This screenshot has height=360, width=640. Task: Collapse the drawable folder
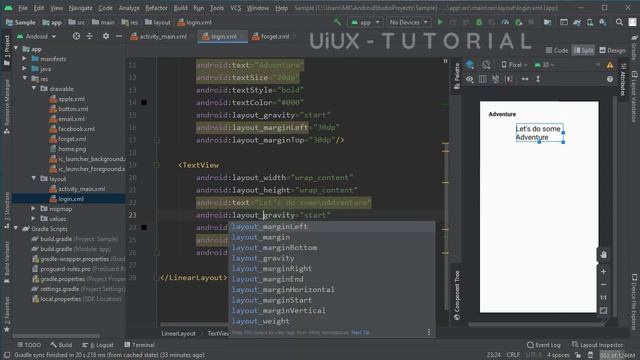[34, 88]
